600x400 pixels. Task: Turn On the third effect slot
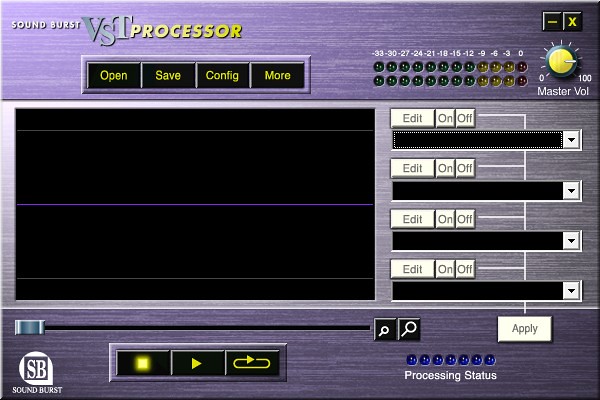[x=445, y=219]
